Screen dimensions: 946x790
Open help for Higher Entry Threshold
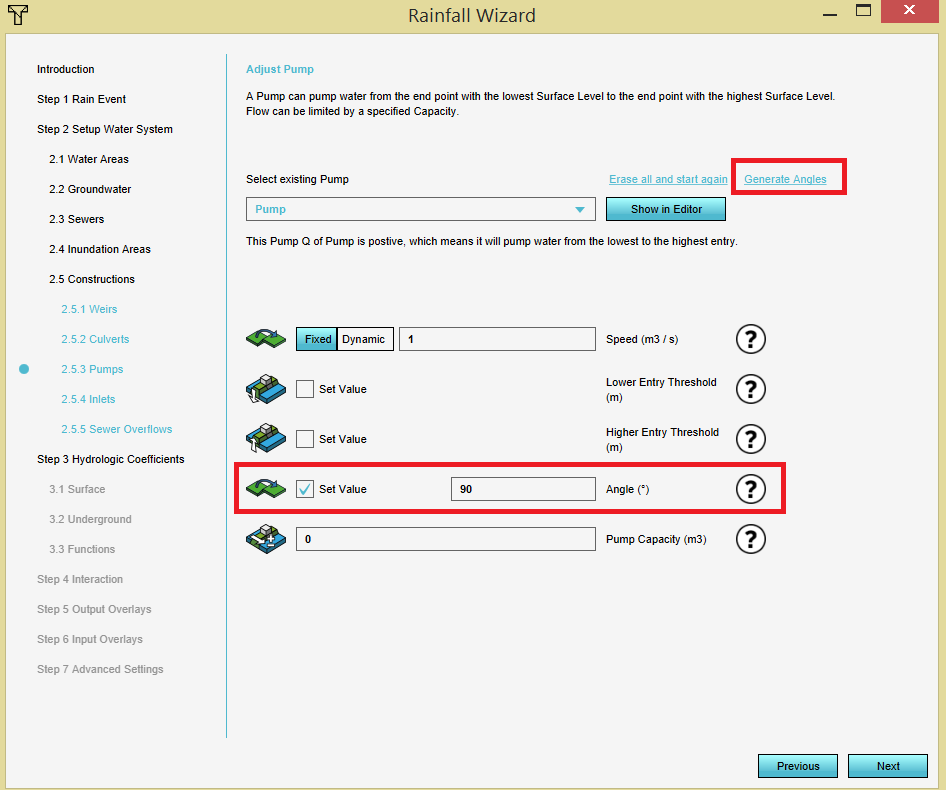tap(750, 439)
